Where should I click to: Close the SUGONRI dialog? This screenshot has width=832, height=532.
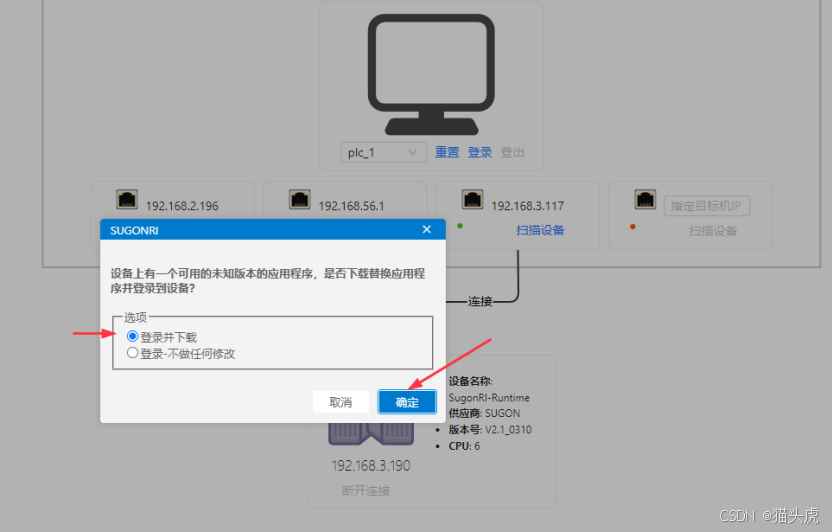point(427,230)
